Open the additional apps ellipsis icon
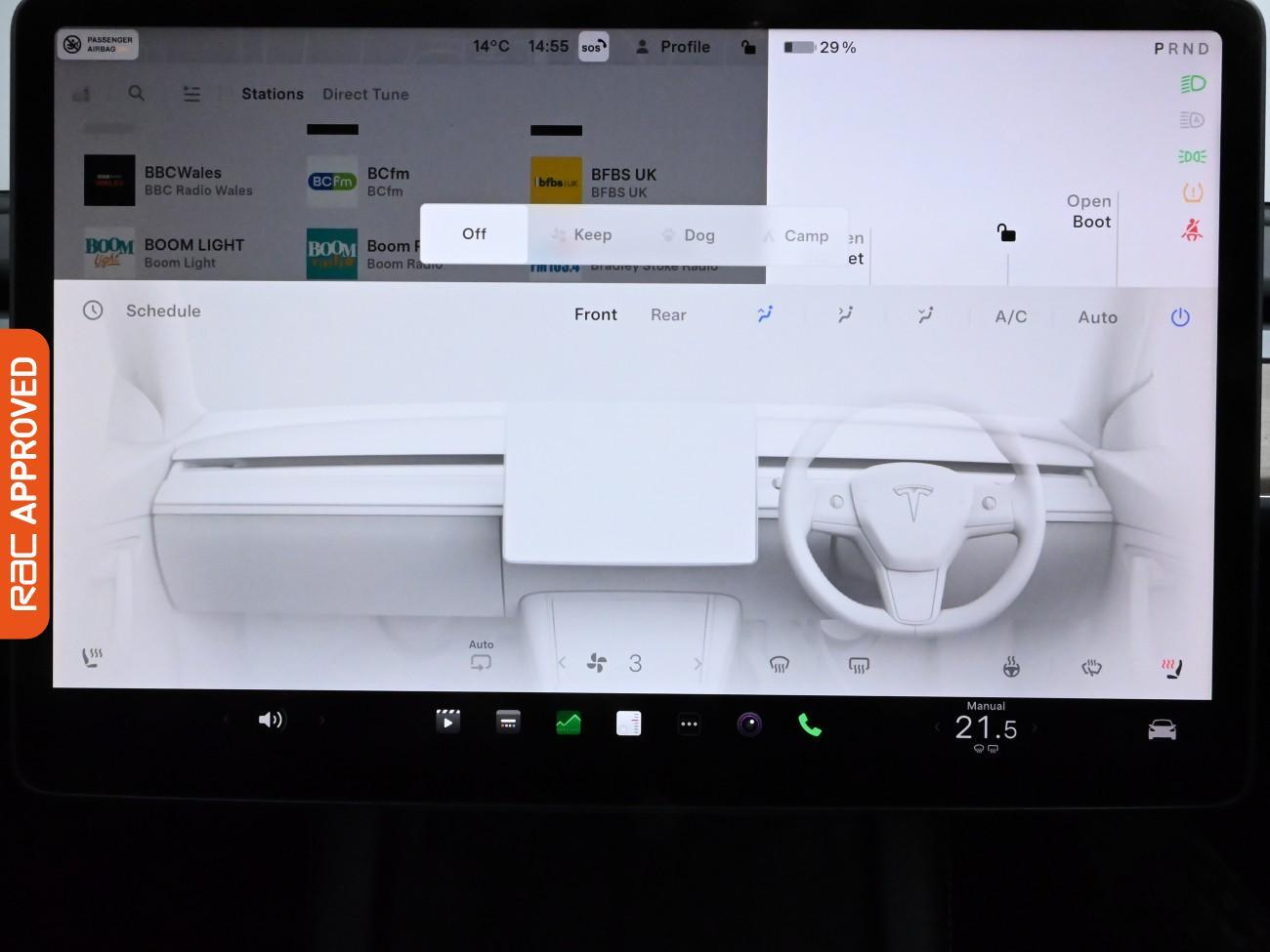The image size is (1270, 952). click(689, 723)
